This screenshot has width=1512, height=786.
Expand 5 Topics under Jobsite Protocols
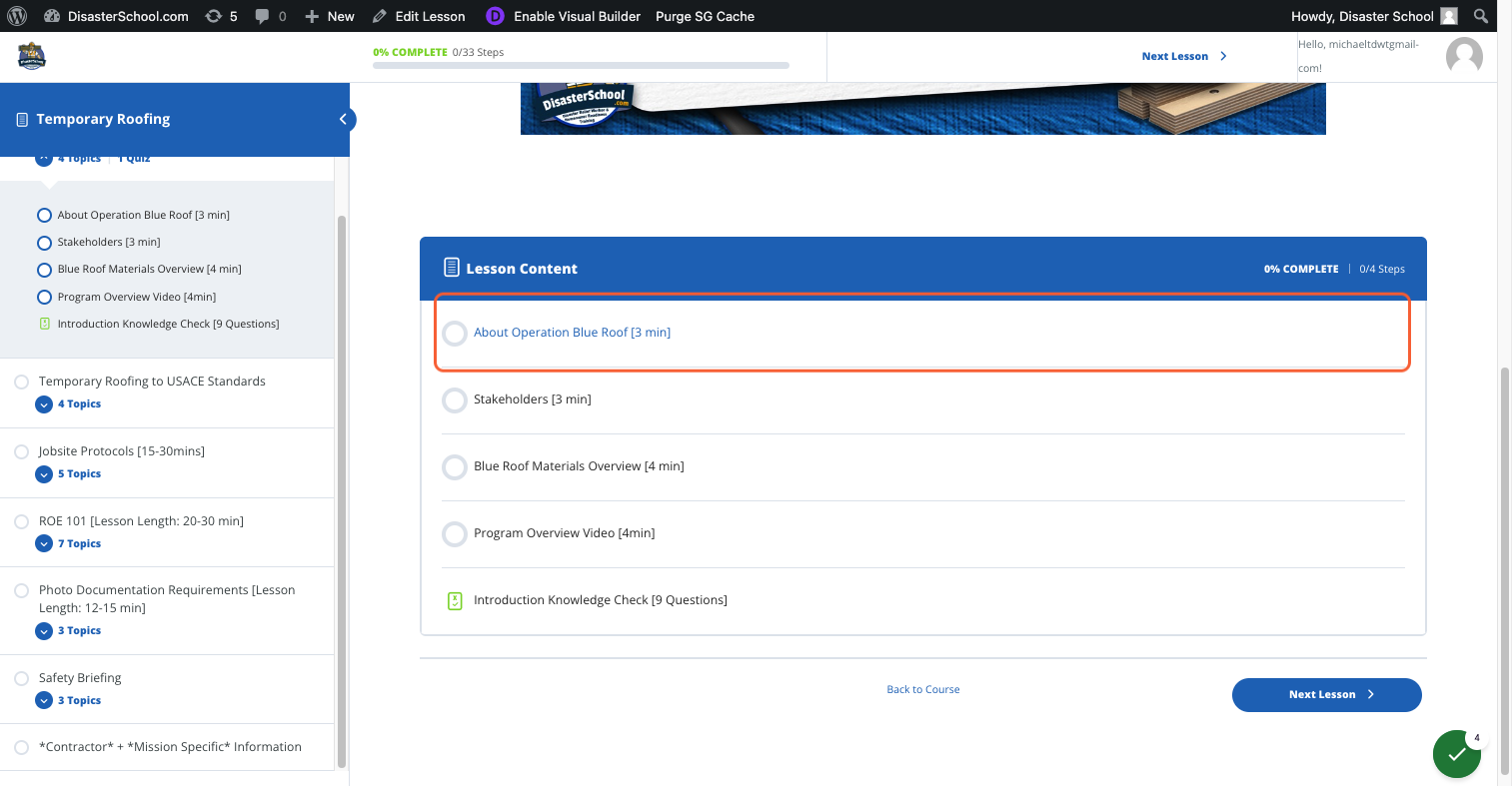pyautogui.click(x=68, y=474)
